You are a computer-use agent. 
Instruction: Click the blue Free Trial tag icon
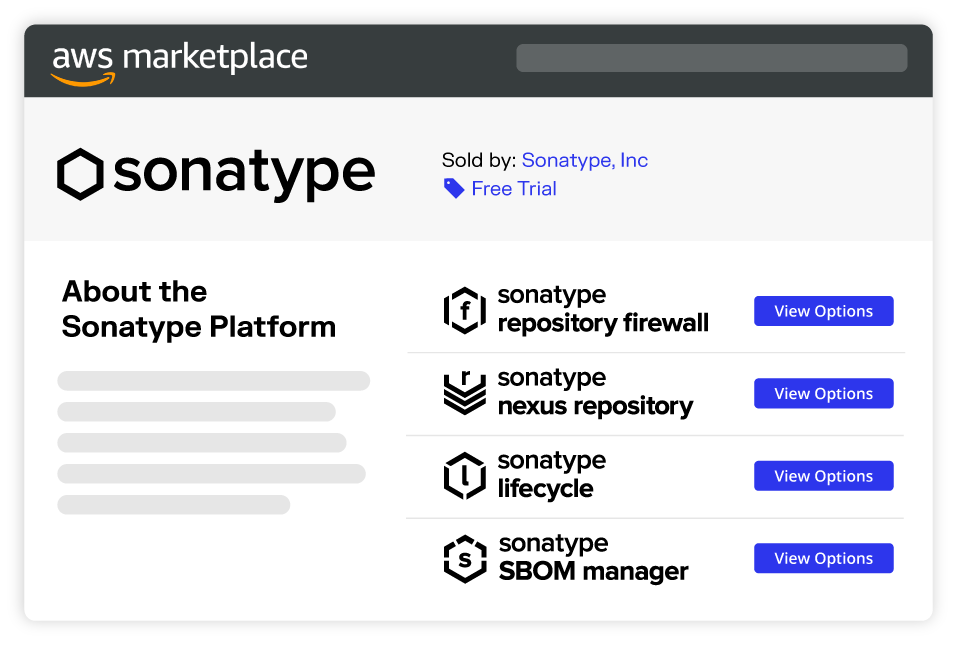point(454,189)
